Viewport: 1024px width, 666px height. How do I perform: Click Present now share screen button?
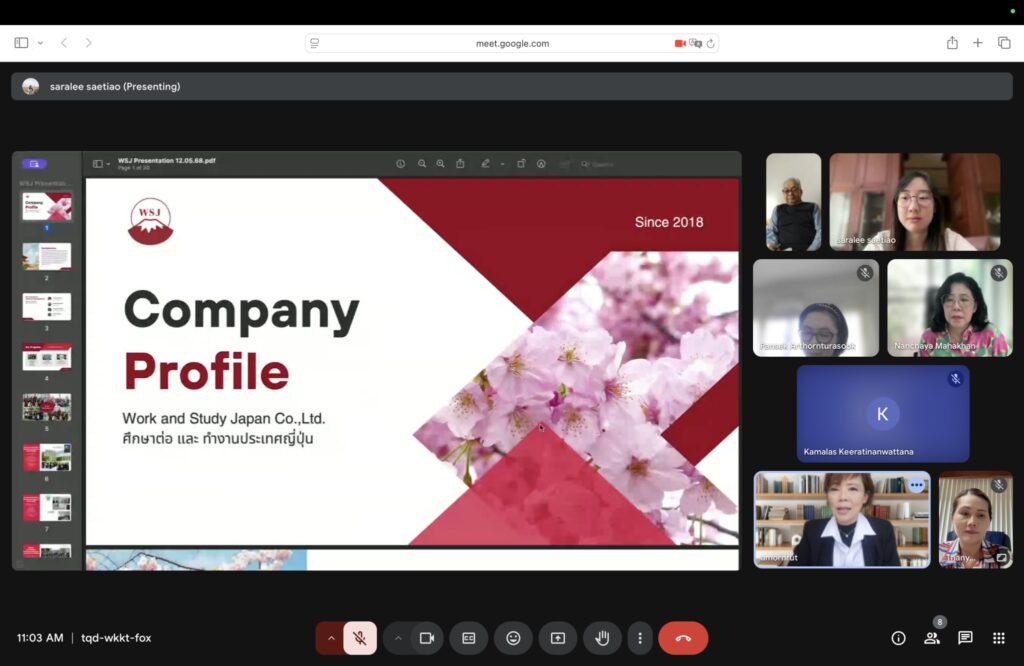coord(558,638)
